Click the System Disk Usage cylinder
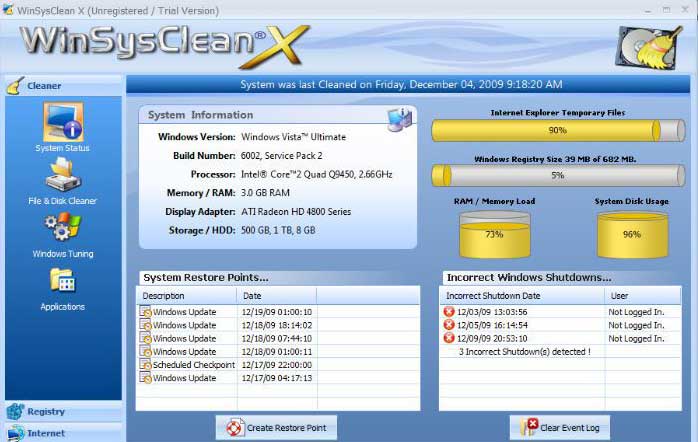The height and width of the screenshot is (442, 698). [632, 234]
